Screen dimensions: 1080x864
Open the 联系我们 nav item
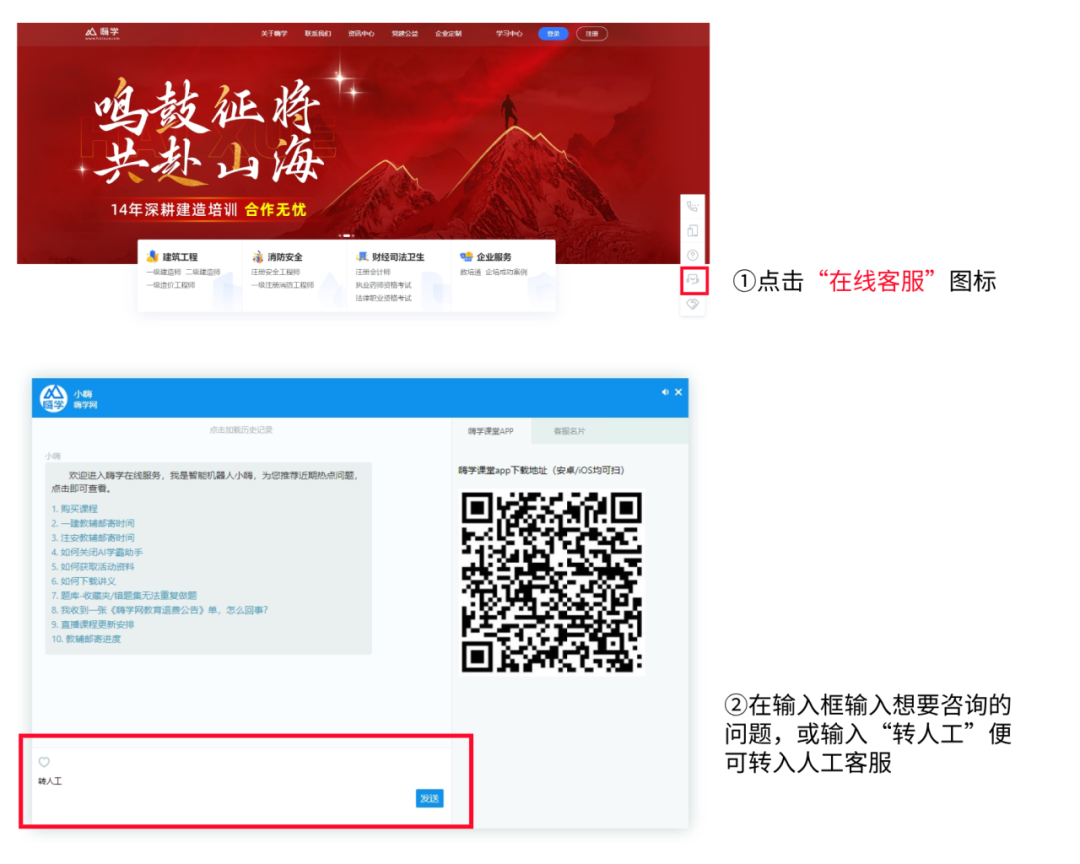[x=318, y=34]
